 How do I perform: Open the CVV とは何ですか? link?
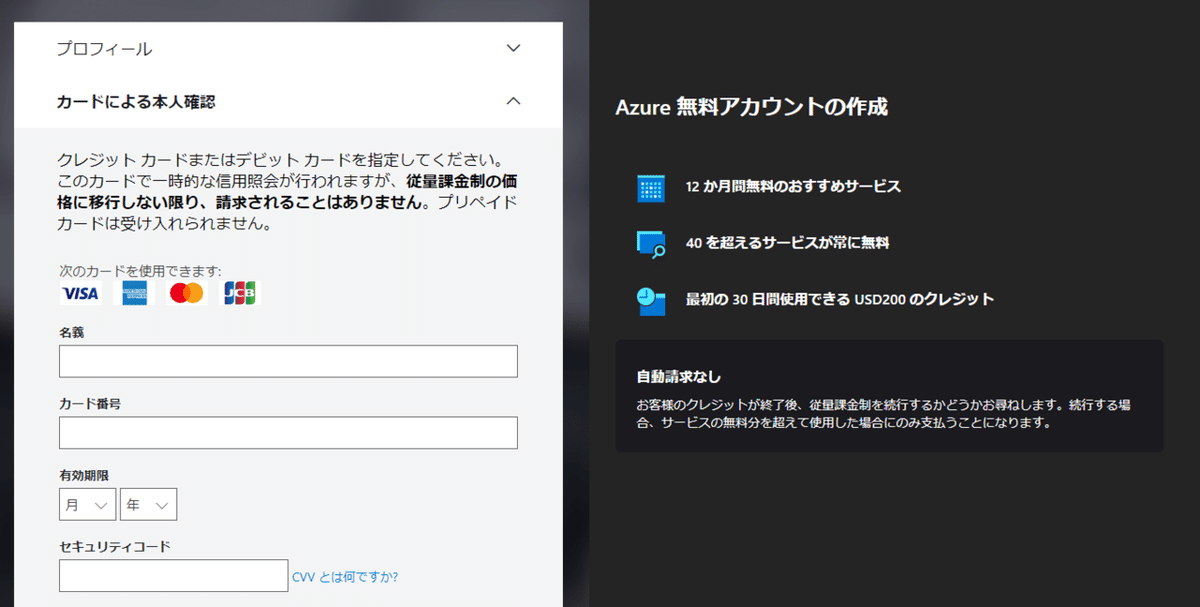345,576
